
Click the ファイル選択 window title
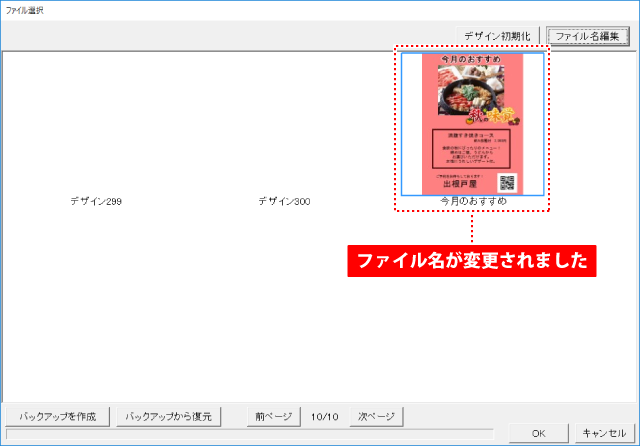tap(25, 9)
